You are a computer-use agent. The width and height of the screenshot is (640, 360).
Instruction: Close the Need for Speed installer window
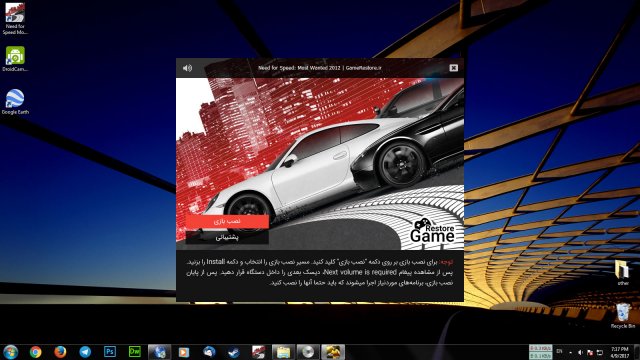pos(453,68)
